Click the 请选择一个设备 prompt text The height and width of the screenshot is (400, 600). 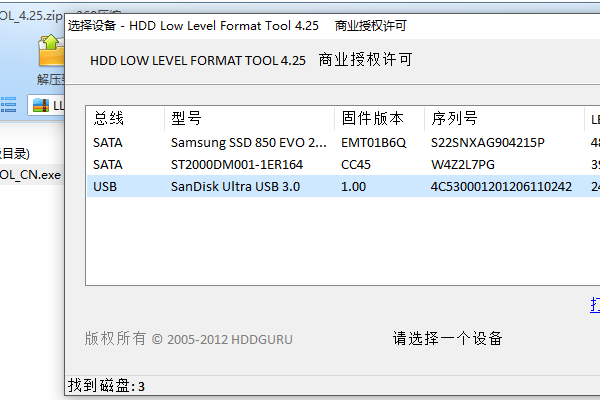[x=447, y=338]
